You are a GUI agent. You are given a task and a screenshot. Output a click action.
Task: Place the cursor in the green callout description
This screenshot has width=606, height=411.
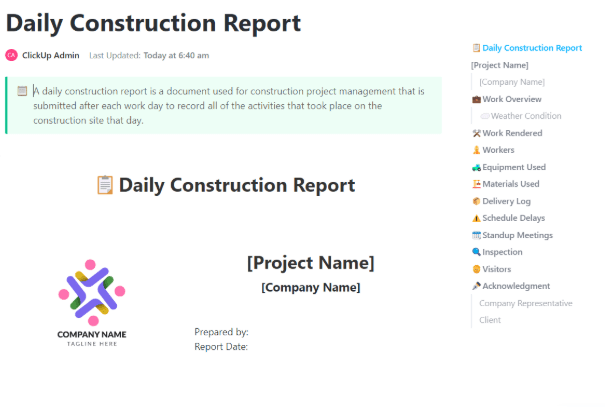pyautogui.click(x=229, y=106)
